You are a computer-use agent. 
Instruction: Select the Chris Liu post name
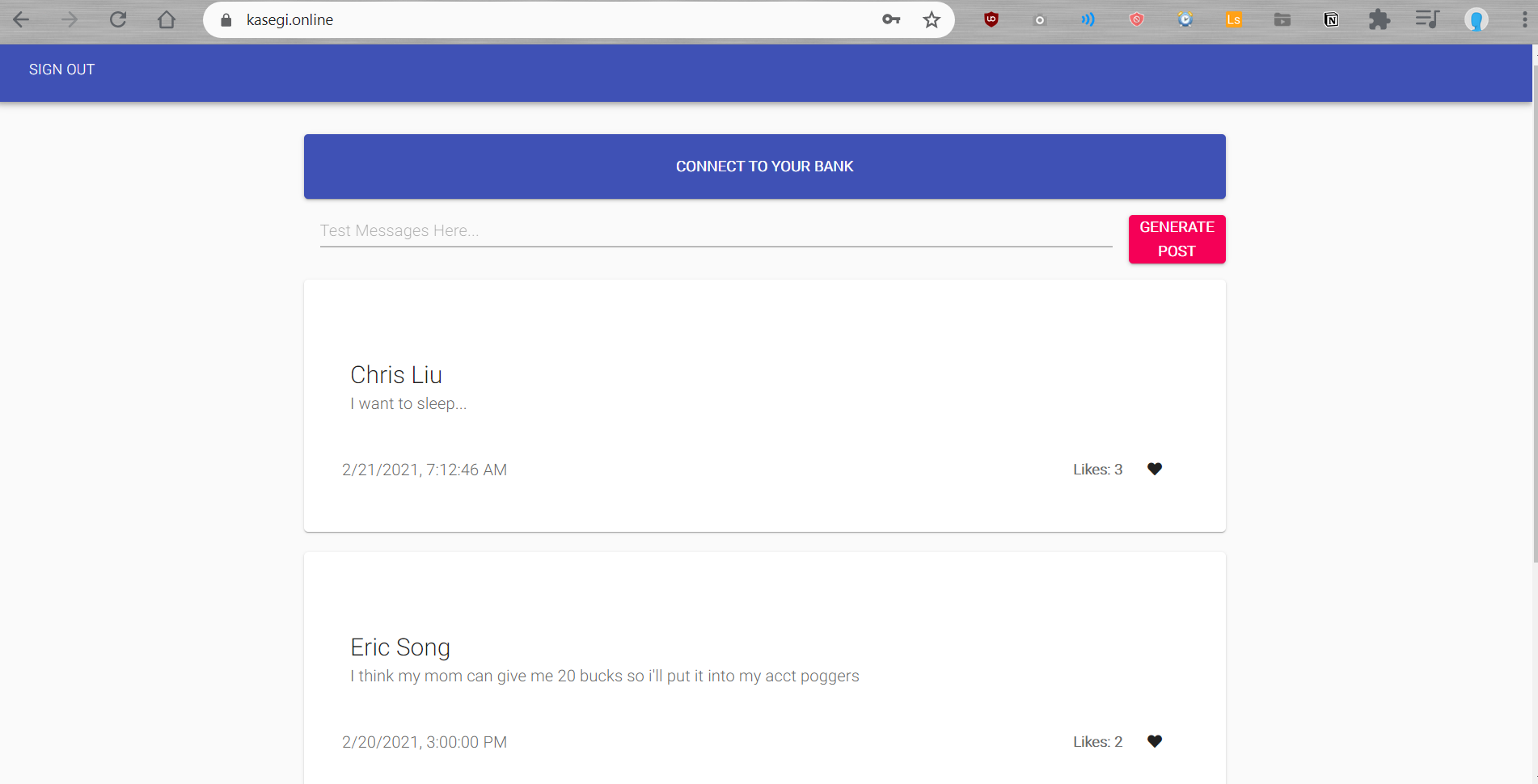click(396, 375)
